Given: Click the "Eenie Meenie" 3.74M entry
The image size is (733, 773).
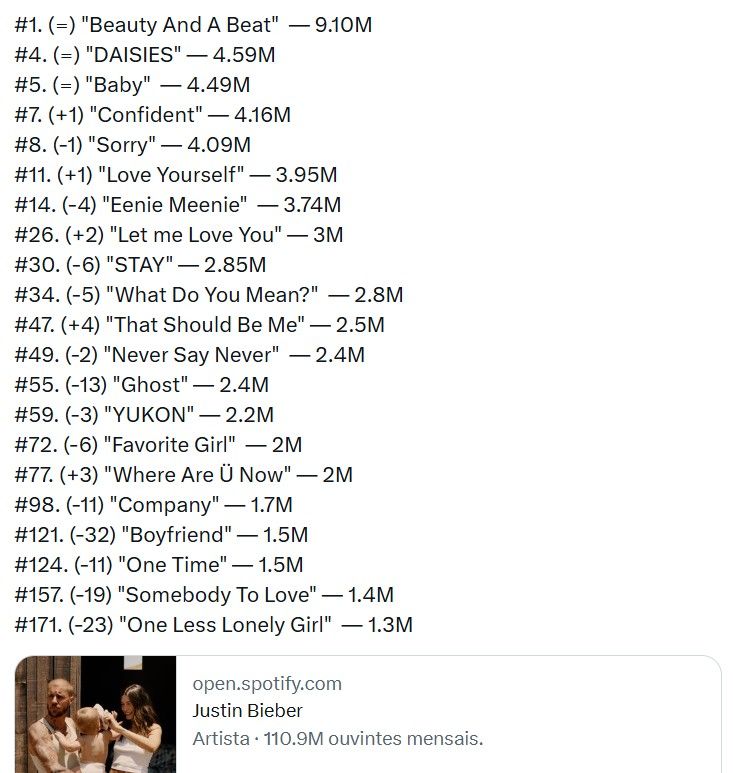Looking at the screenshot, I should [x=178, y=205].
